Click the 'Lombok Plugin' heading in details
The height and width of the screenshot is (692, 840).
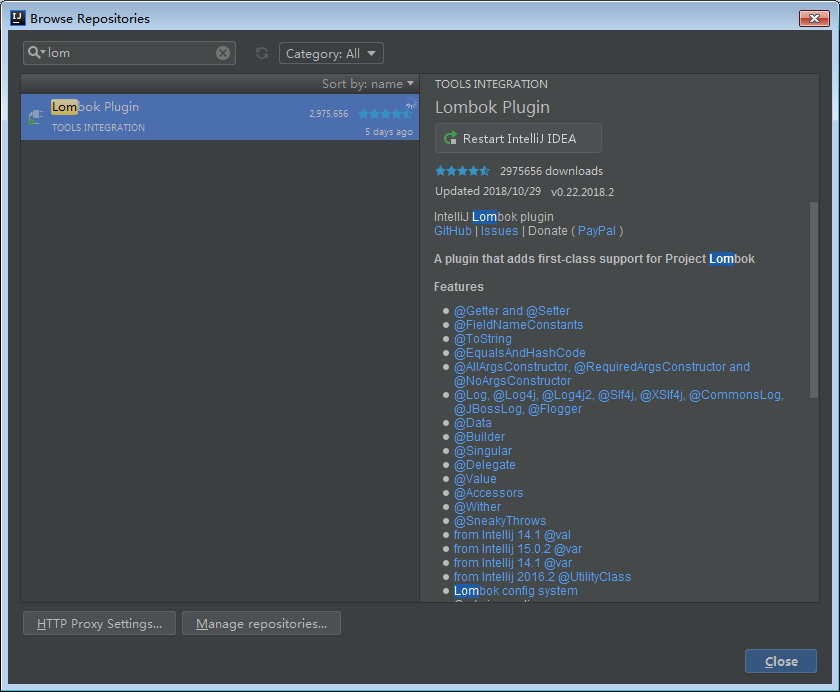point(492,107)
